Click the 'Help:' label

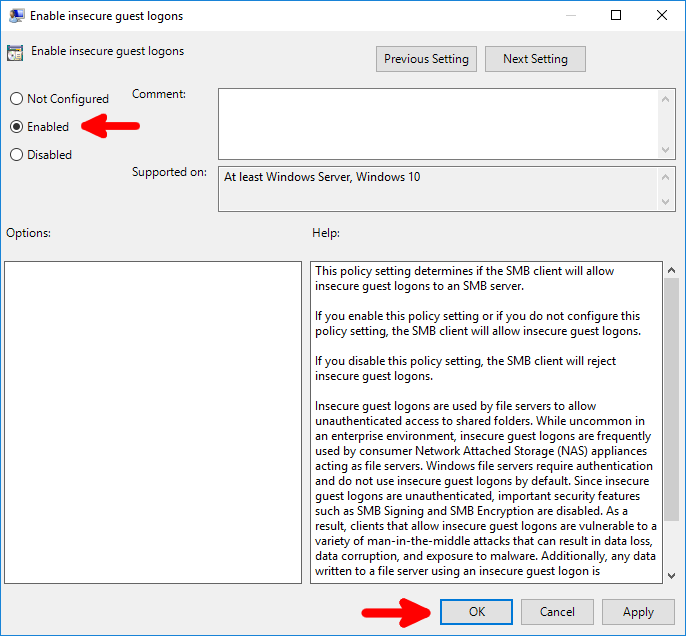pos(326,233)
